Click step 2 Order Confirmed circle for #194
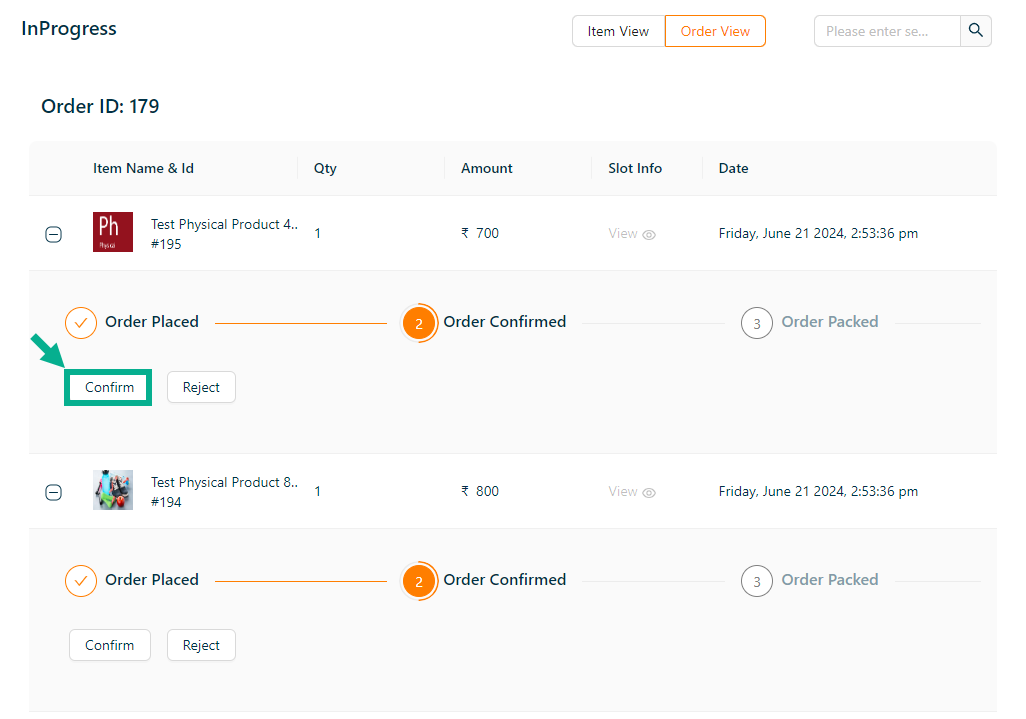The image size is (1026, 719). coord(419,581)
